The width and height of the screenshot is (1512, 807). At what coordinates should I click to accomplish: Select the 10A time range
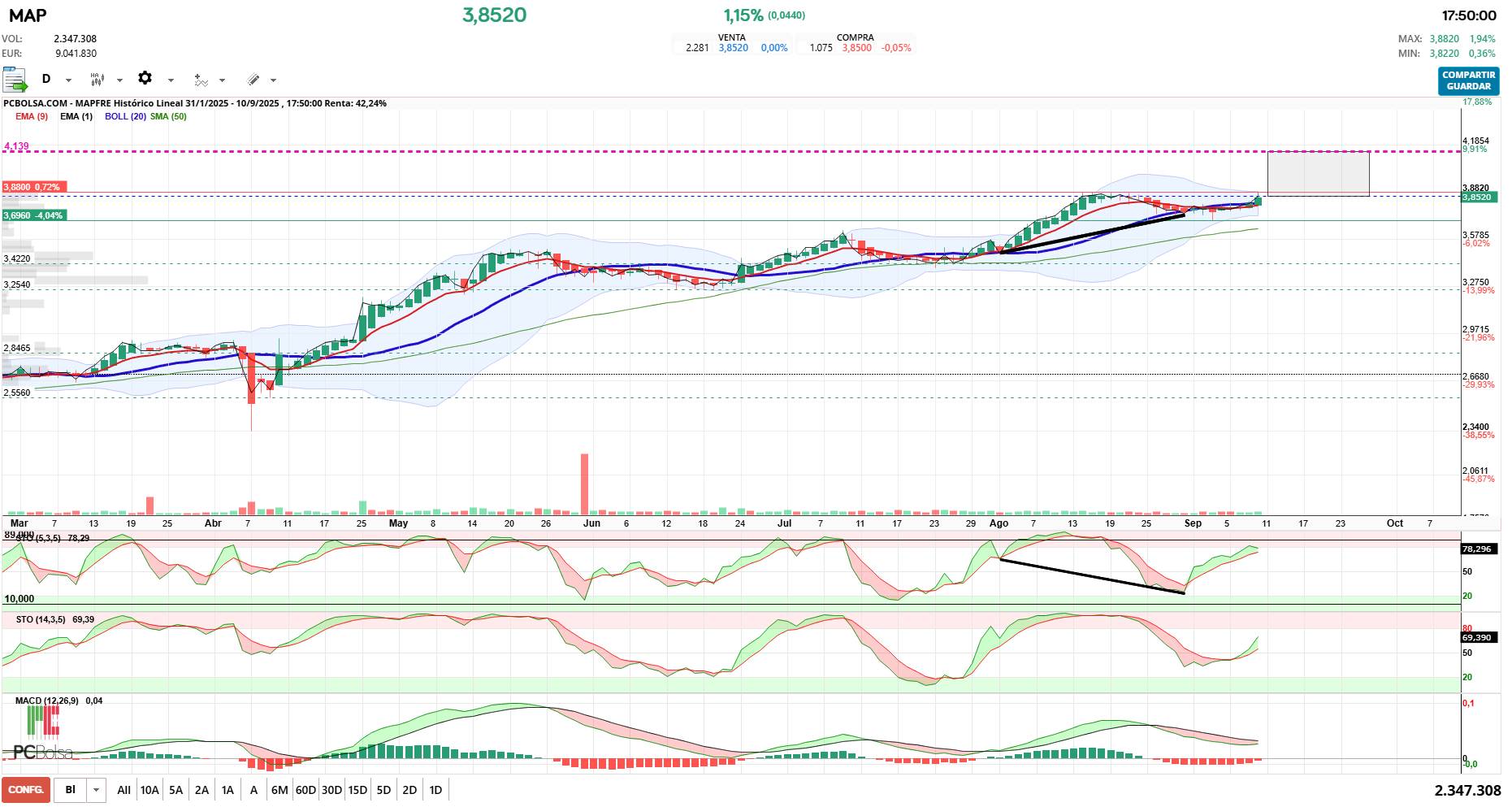tap(149, 790)
